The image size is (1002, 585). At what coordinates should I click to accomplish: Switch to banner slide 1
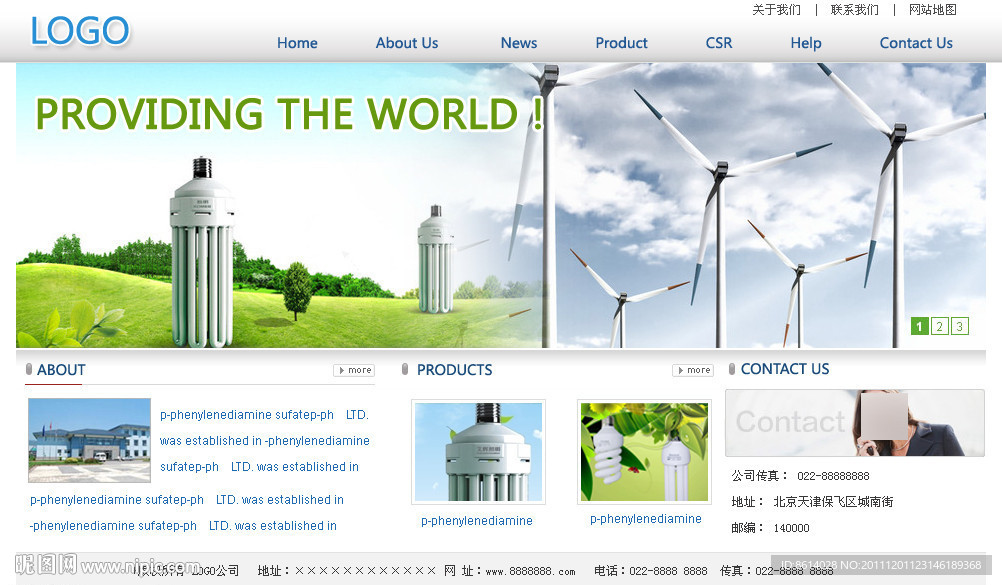tap(919, 326)
